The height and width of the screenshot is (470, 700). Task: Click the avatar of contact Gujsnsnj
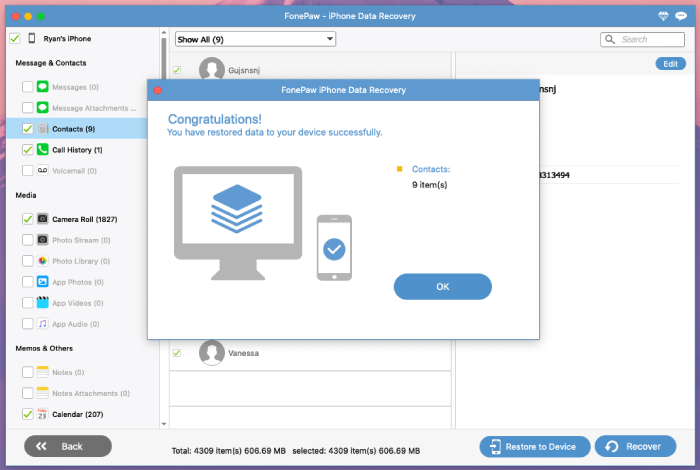212,68
